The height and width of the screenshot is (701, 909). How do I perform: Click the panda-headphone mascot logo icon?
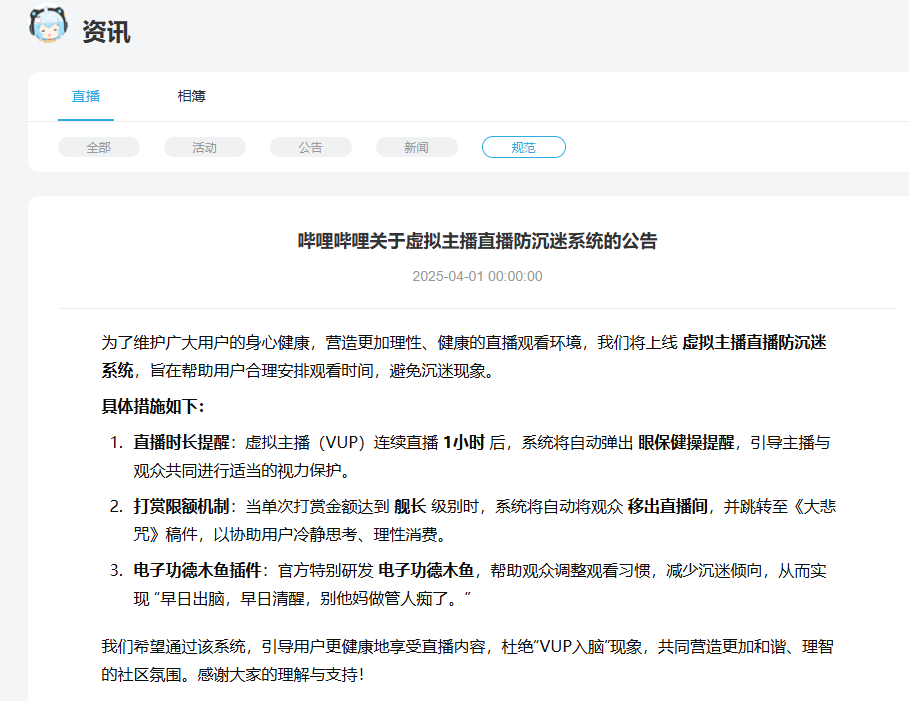(x=49, y=24)
